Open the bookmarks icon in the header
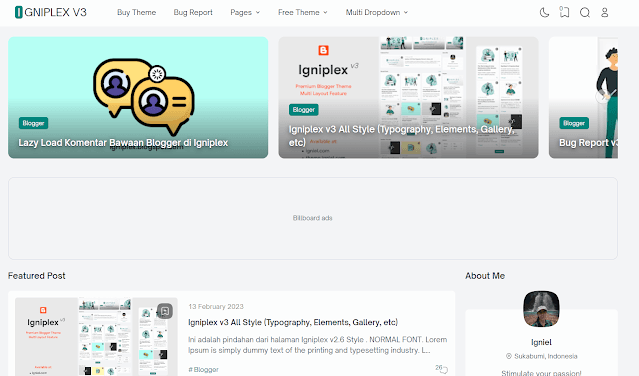This screenshot has width=639, height=376. [564, 12]
